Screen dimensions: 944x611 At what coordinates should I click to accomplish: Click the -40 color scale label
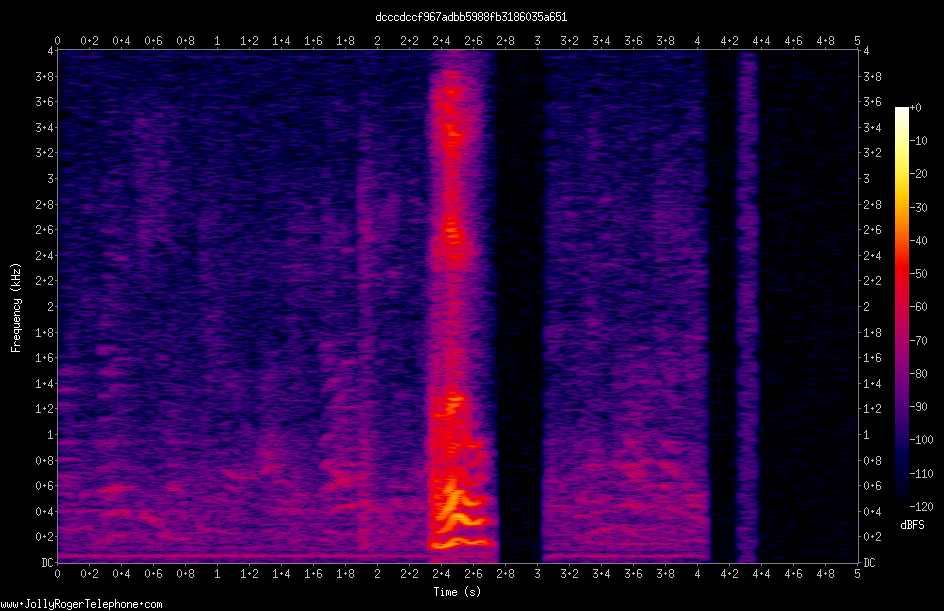(x=918, y=241)
